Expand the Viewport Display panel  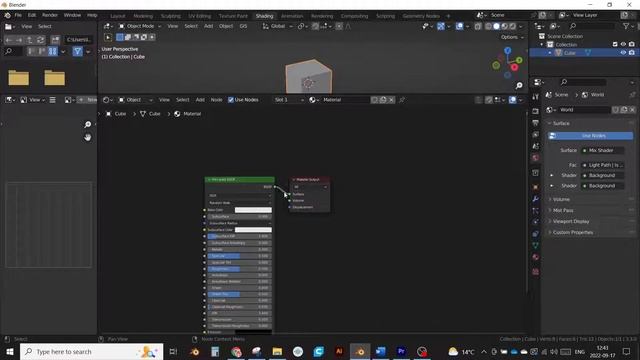590,221
